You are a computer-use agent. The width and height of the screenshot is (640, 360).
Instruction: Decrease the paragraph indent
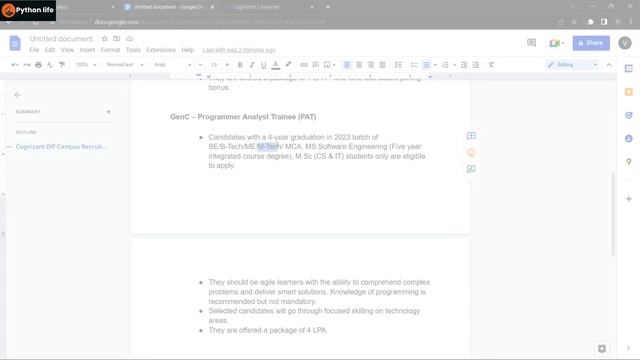(x=464, y=65)
